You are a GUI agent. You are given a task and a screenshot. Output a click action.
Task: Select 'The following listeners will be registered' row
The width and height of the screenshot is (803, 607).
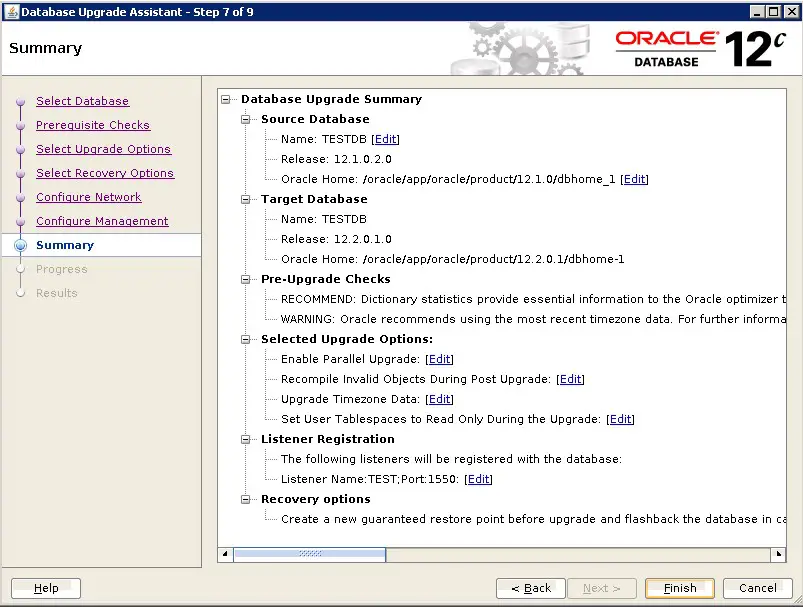451,459
